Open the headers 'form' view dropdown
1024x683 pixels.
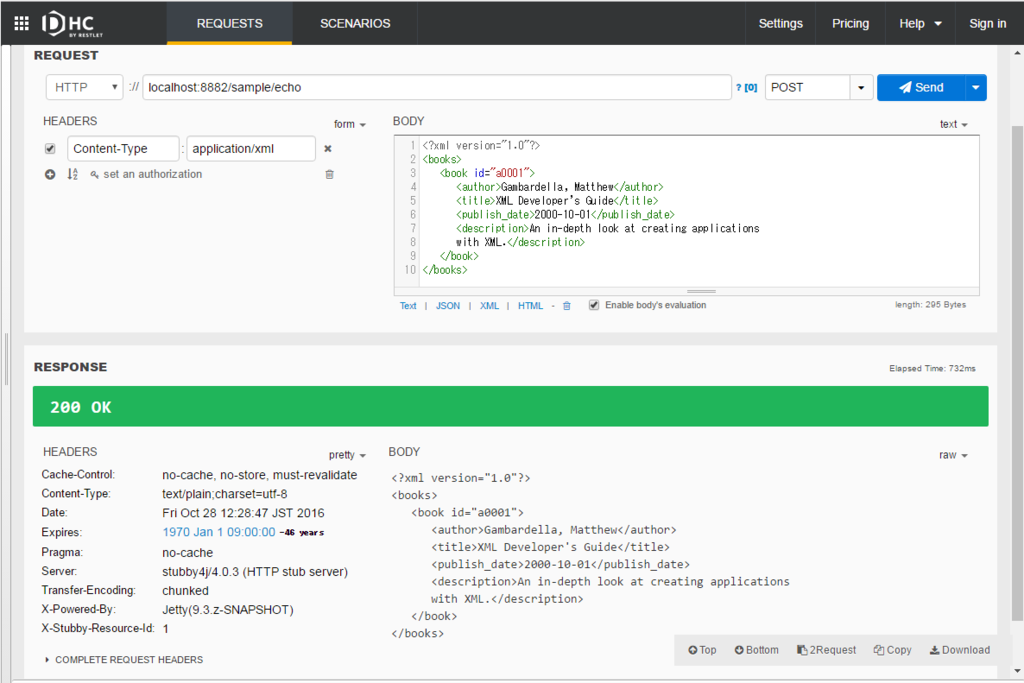pyautogui.click(x=349, y=124)
